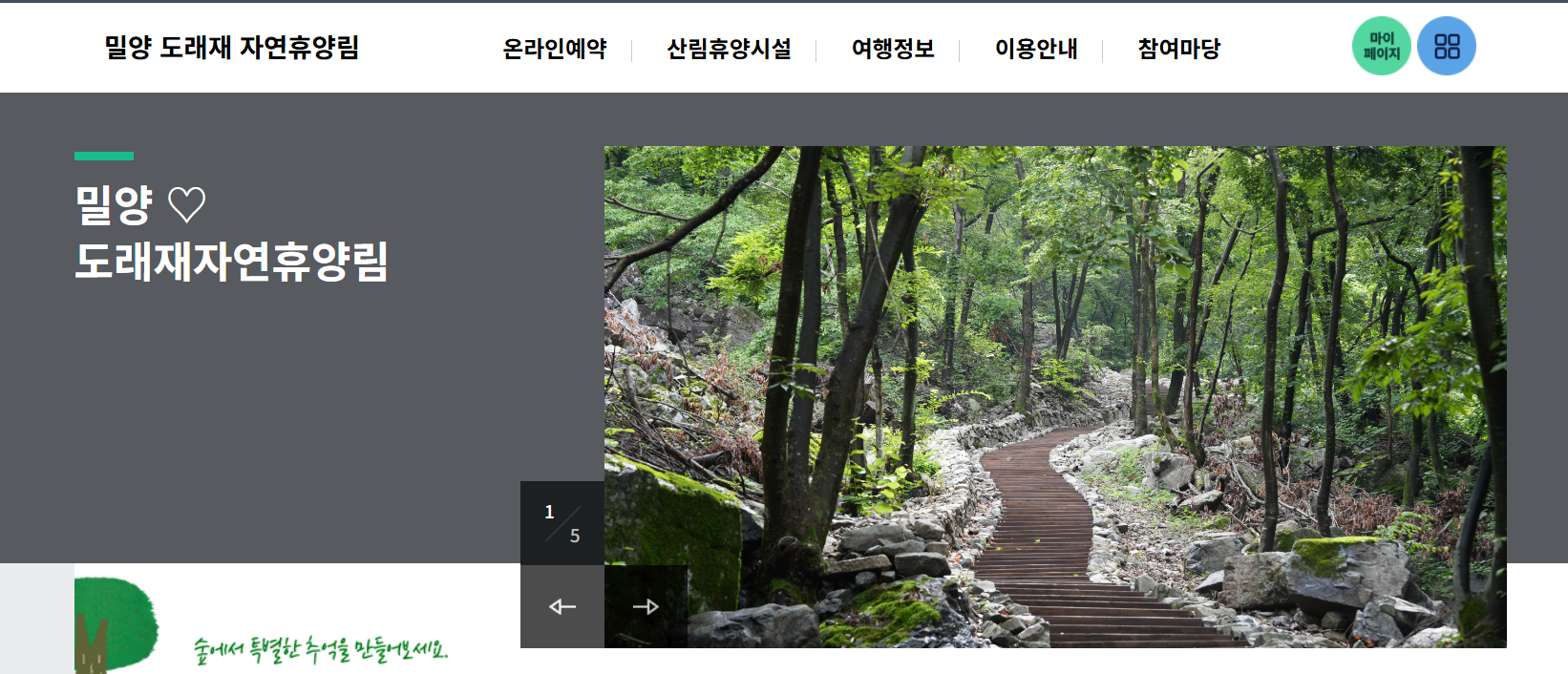This screenshot has width=1568, height=674.
Task: Open the 산림휴양시설 menu
Action: coord(729,49)
